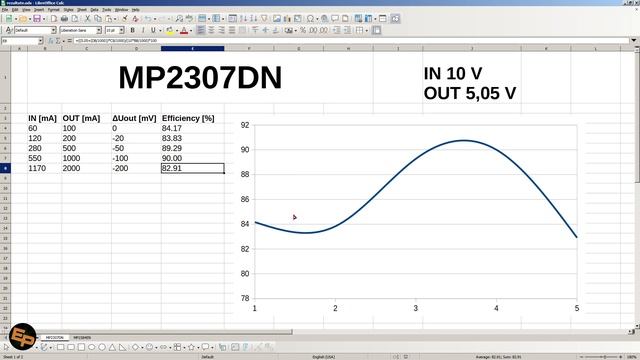Viewport: 640px width, 360px height.
Task: Open the Paragraph Style dropdown showing Default
Action: coord(53,30)
